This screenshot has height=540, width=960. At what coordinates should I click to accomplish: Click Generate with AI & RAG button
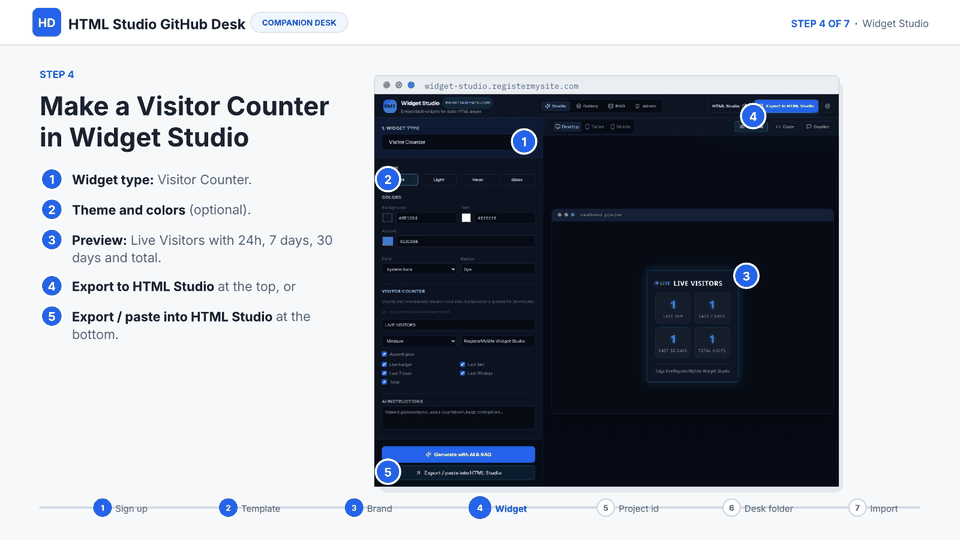point(458,454)
